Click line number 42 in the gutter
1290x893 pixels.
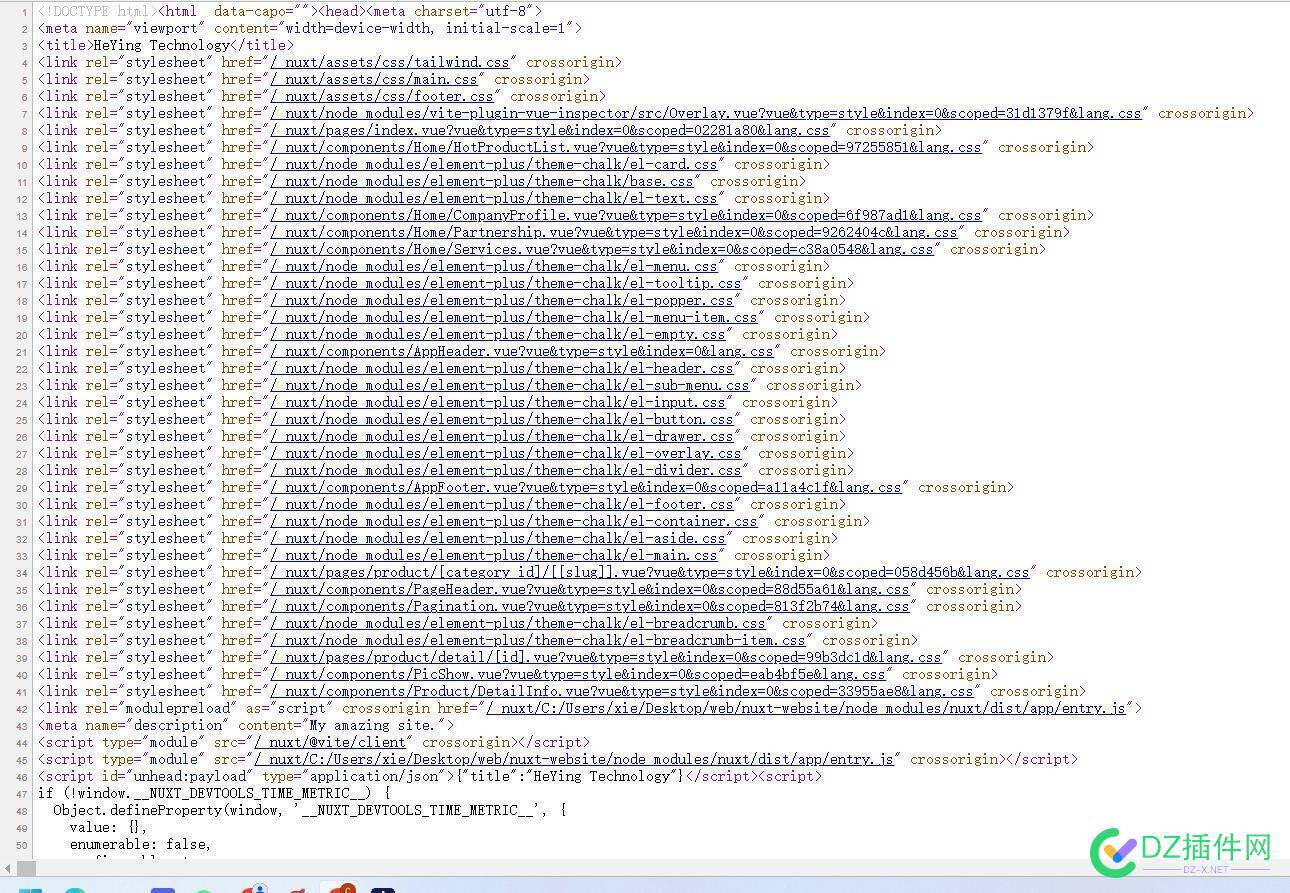tap(22, 709)
